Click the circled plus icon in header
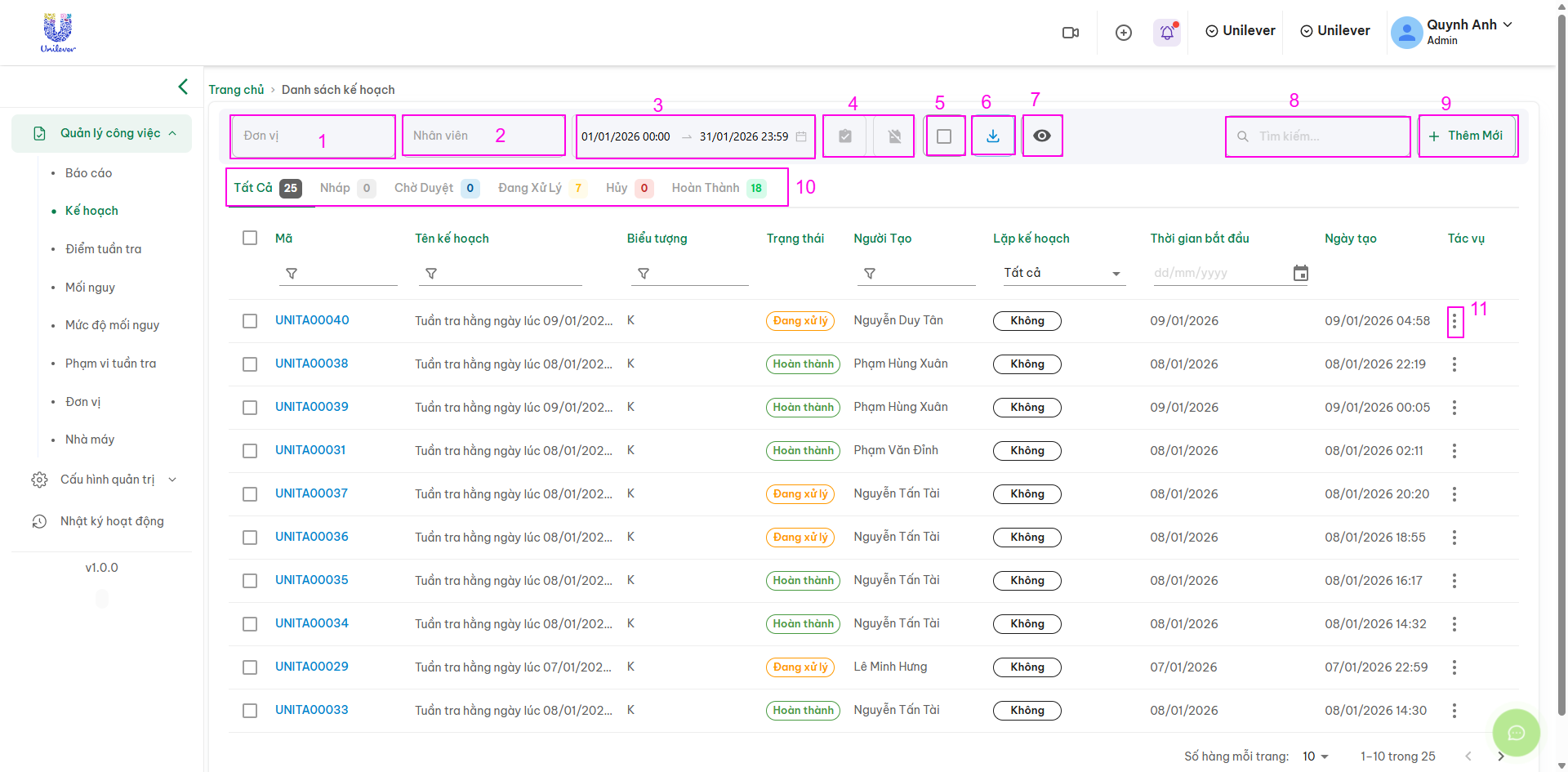1568x772 pixels. pyautogui.click(x=1124, y=33)
